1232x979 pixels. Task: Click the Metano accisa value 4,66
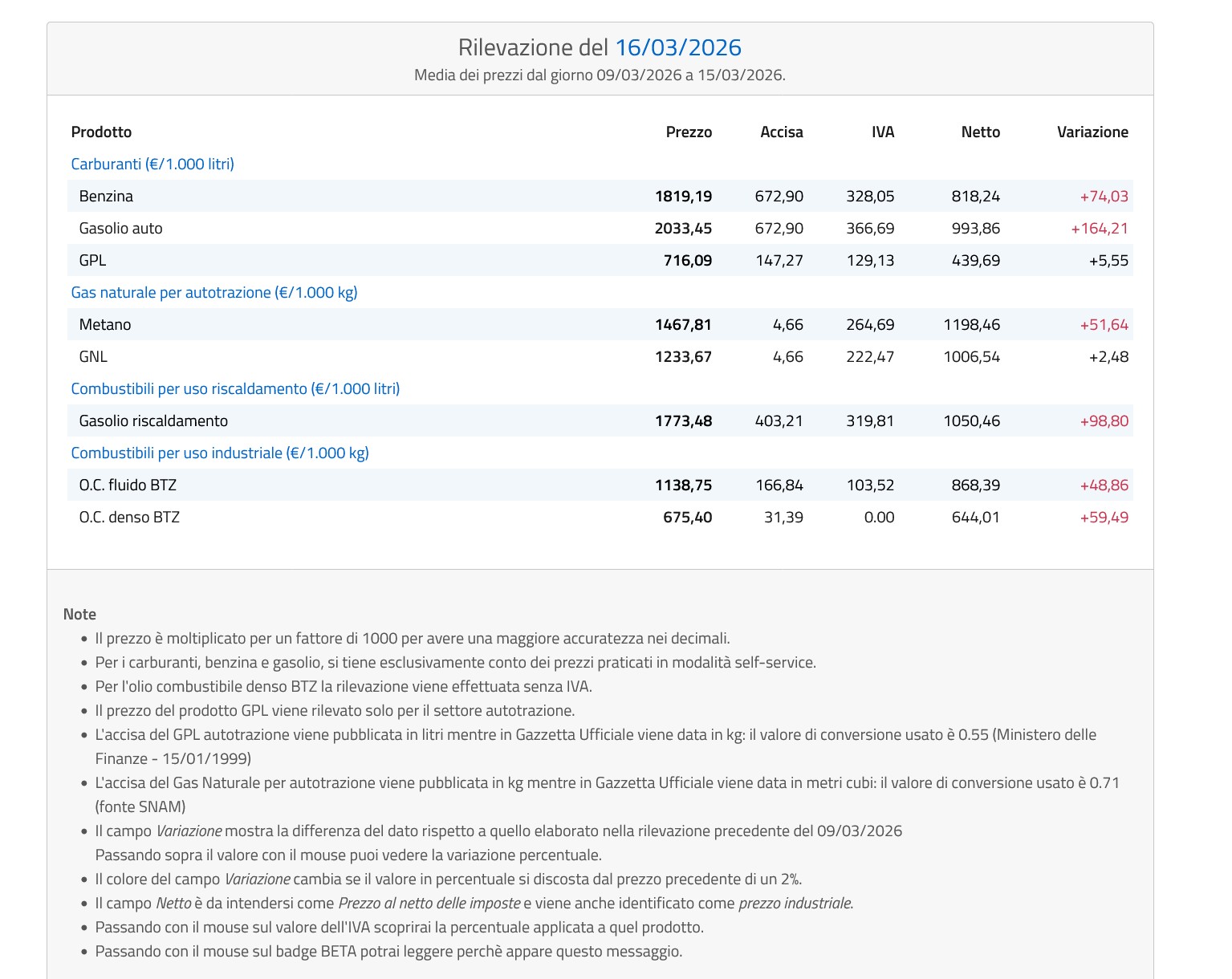pyautogui.click(x=787, y=324)
